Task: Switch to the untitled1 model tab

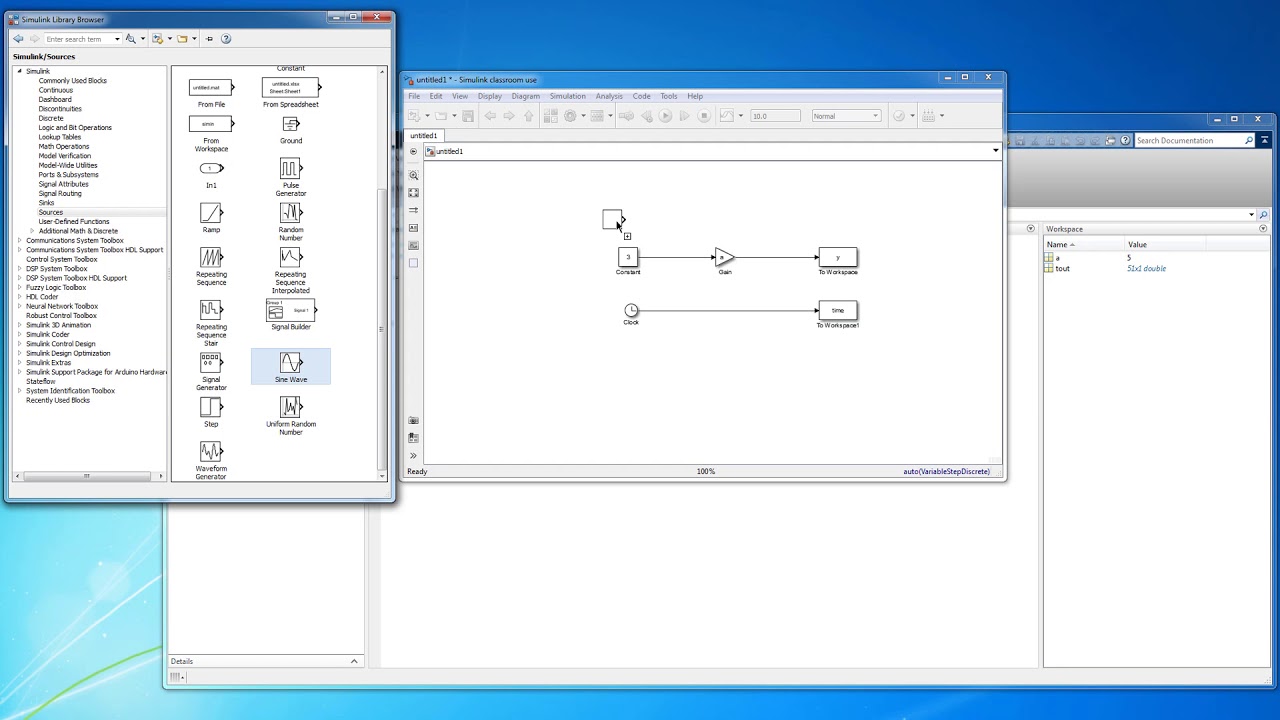Action: click(x=423, y=136)
